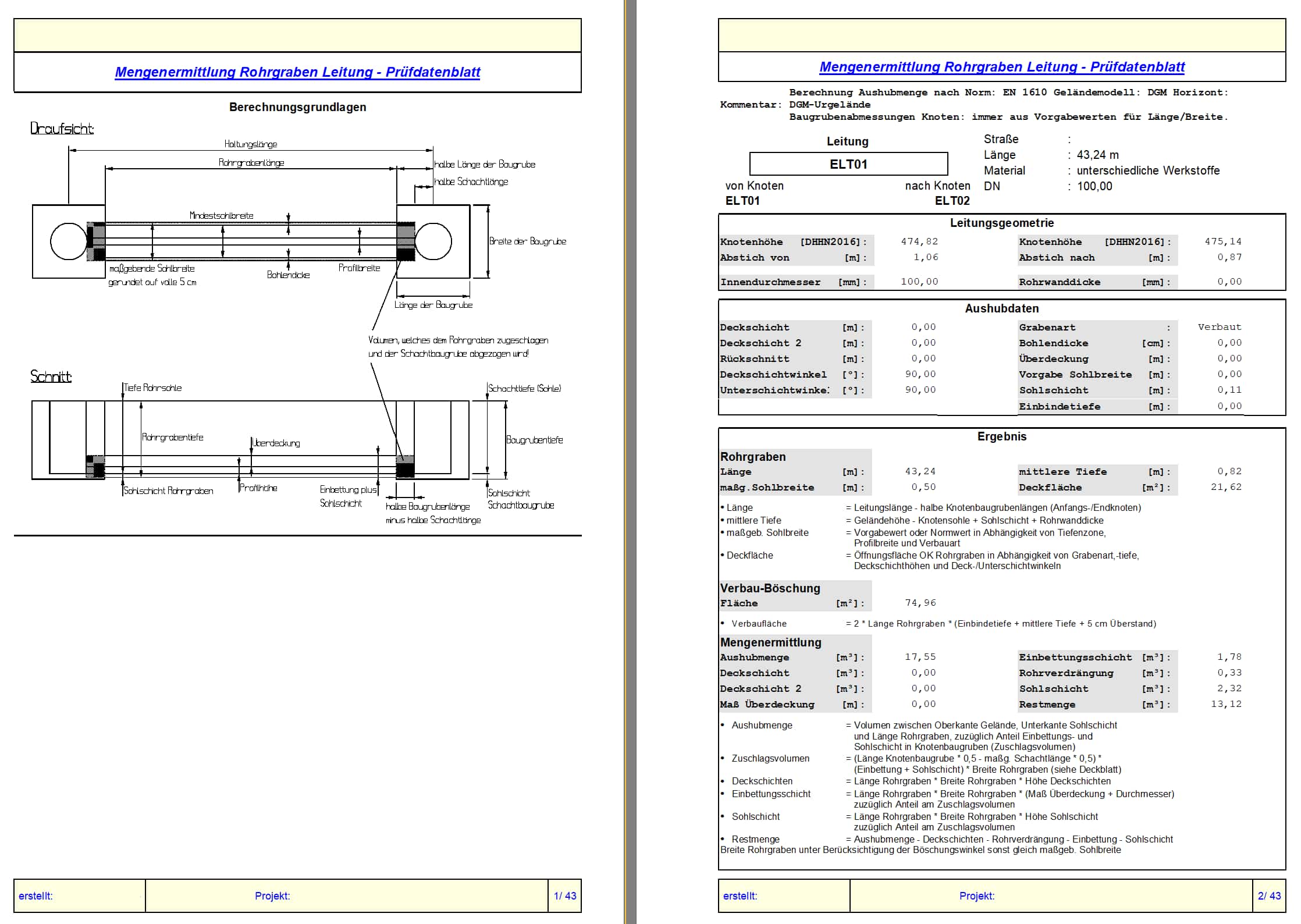Click the 1/ 43 page number cell
1301x924 pixels.
click(564, 895)
